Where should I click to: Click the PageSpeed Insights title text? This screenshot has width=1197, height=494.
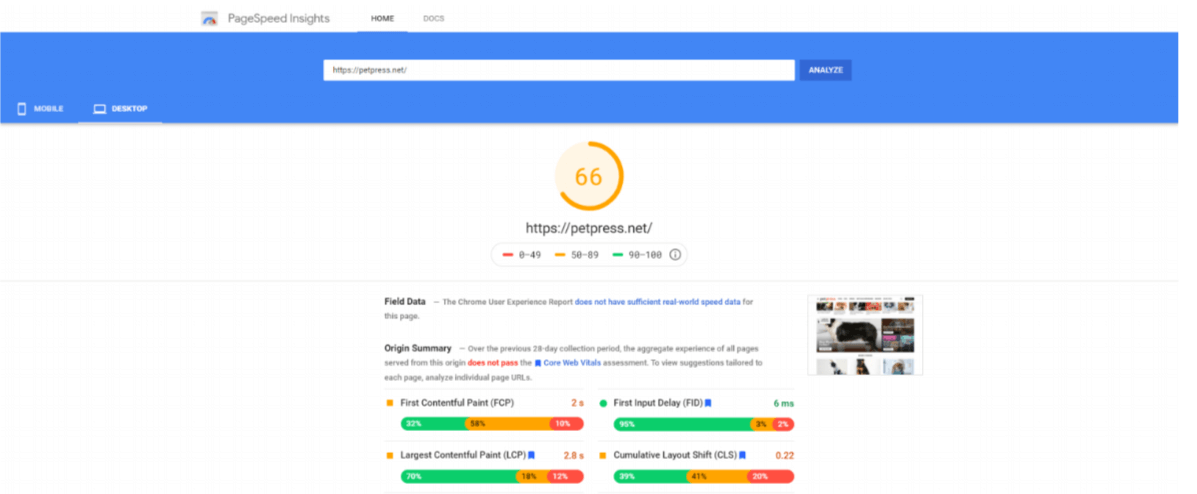(279, 18)
